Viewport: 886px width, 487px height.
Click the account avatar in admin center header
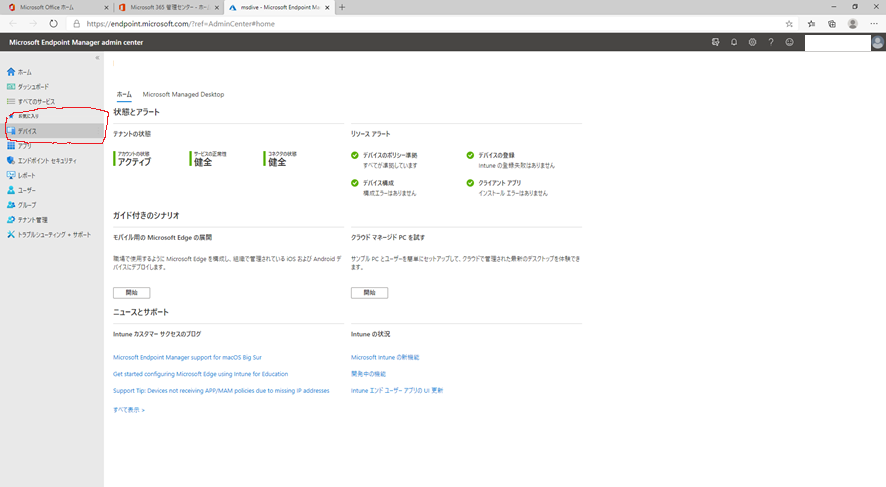point(878,42)
